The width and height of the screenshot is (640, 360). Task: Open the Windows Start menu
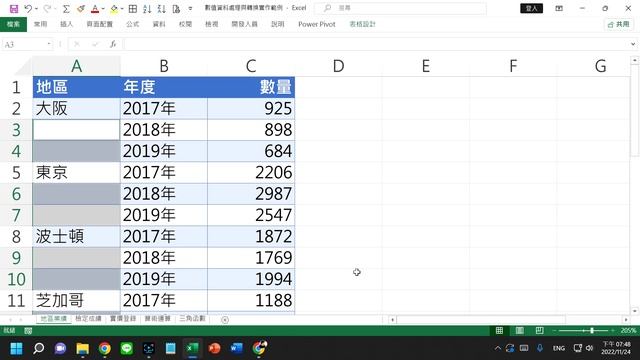pos(16,349)
